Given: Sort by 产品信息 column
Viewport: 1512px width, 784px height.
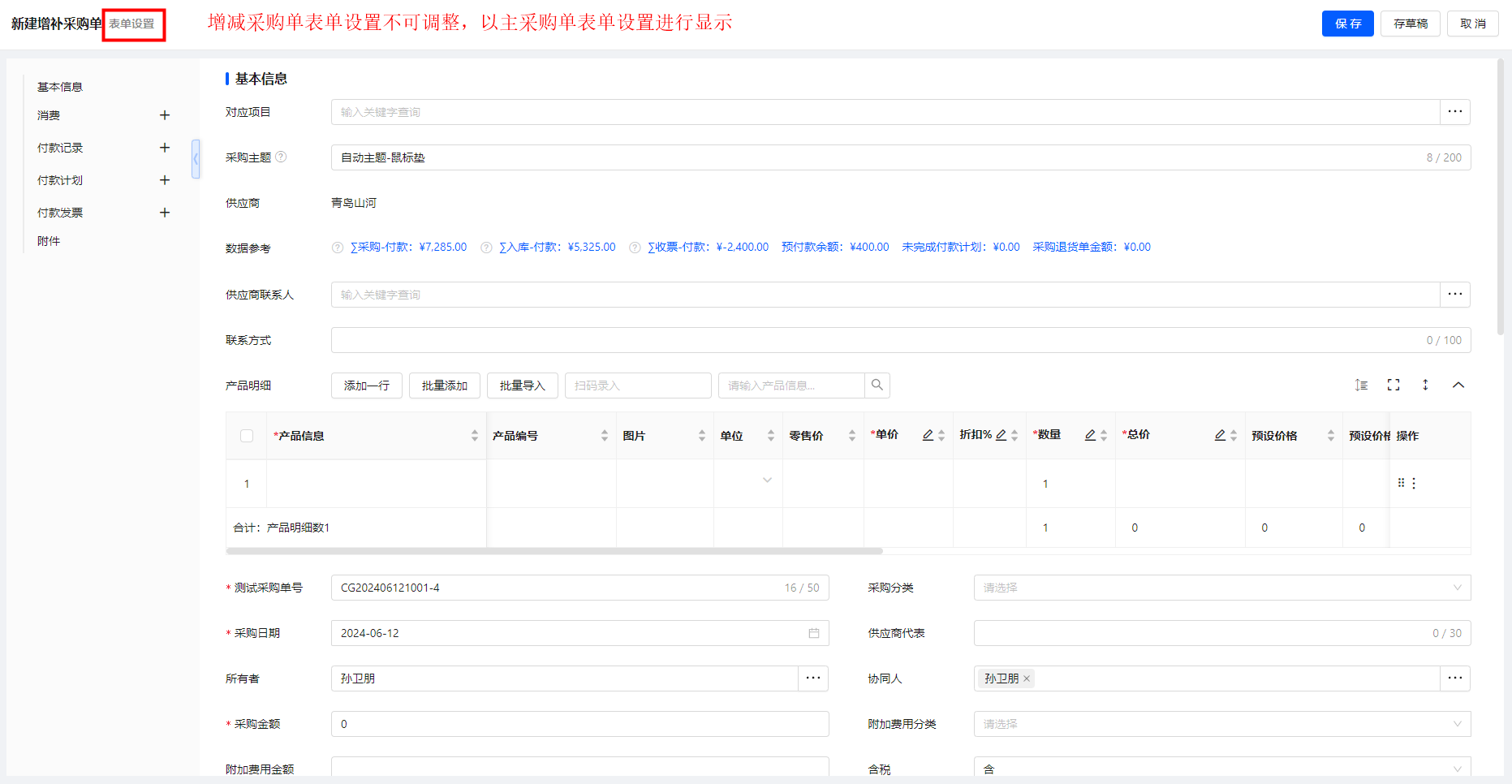Looking at the screenshot, I should point(475,436).
